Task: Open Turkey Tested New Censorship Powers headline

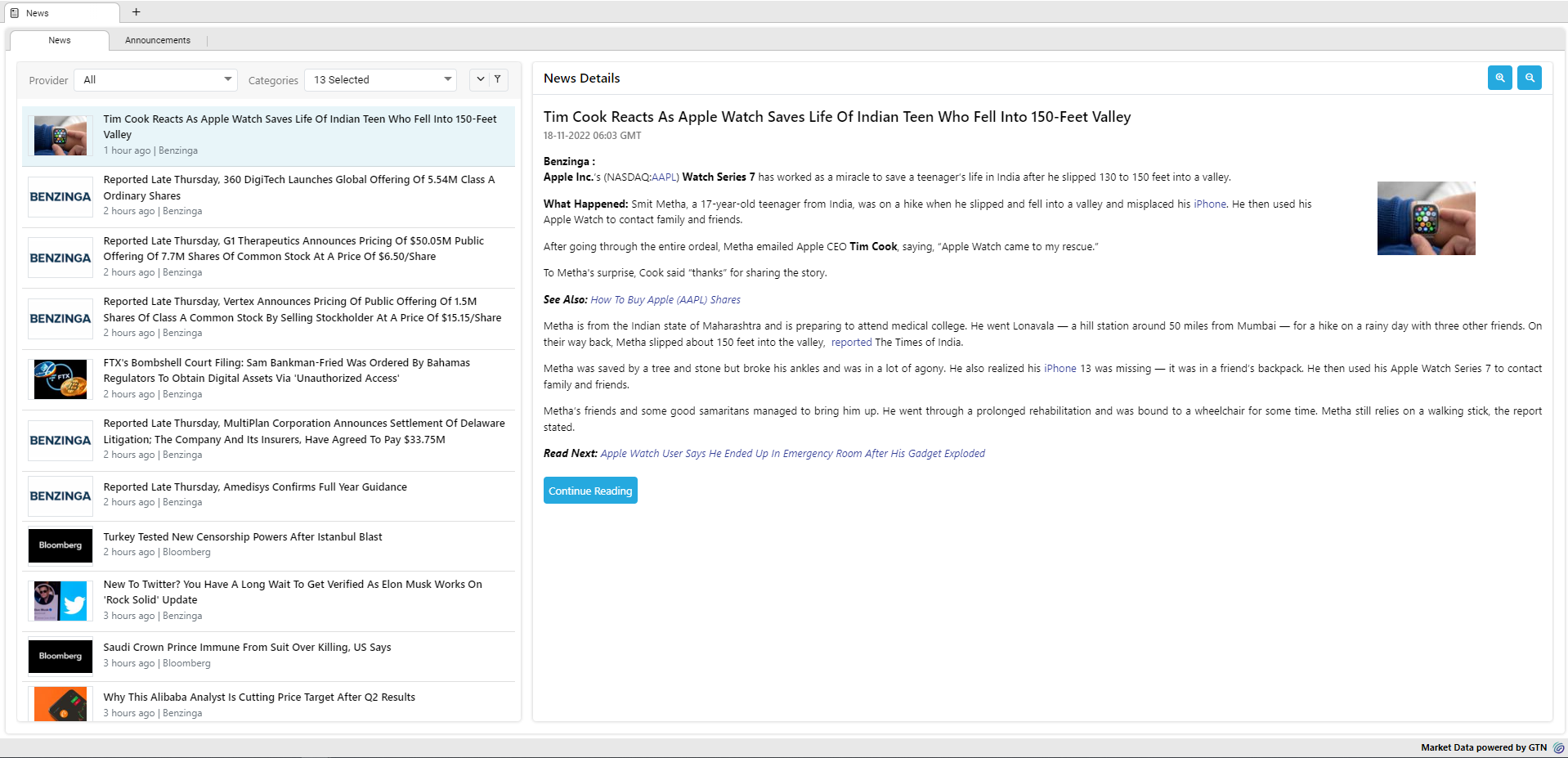Action: [243, 537]
